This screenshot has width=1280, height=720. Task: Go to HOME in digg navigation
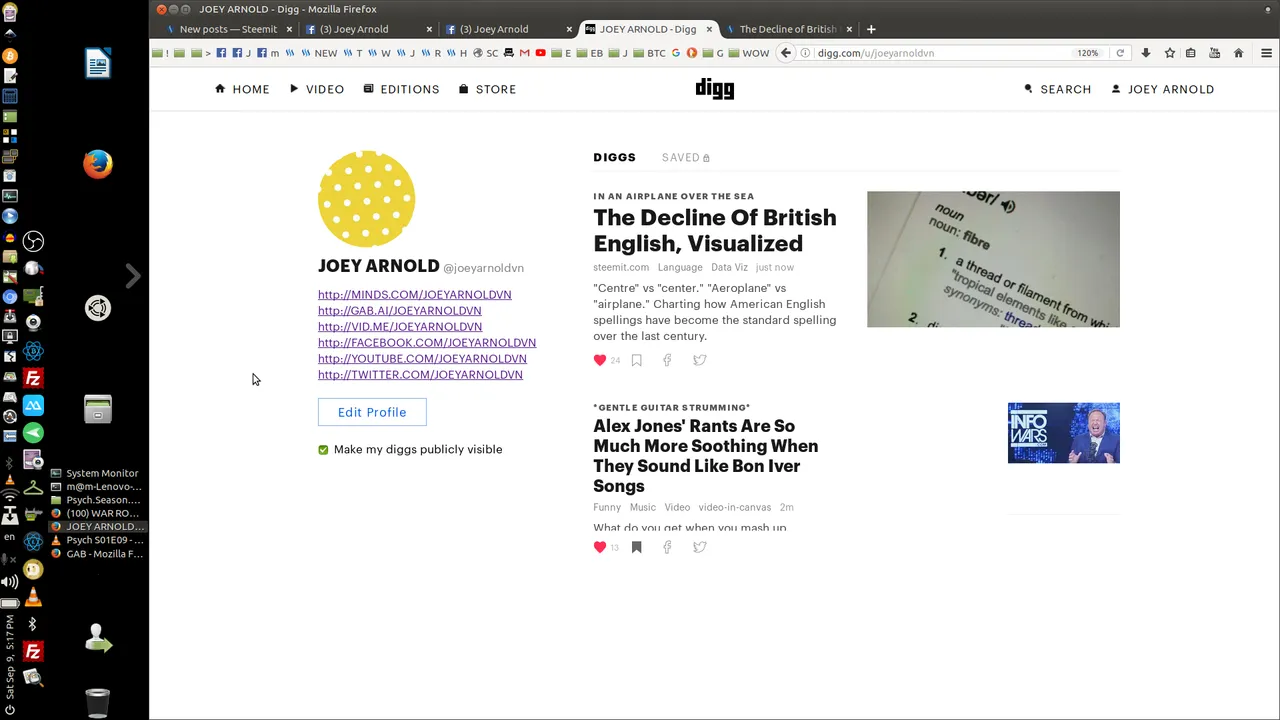(x=242, y=89)
